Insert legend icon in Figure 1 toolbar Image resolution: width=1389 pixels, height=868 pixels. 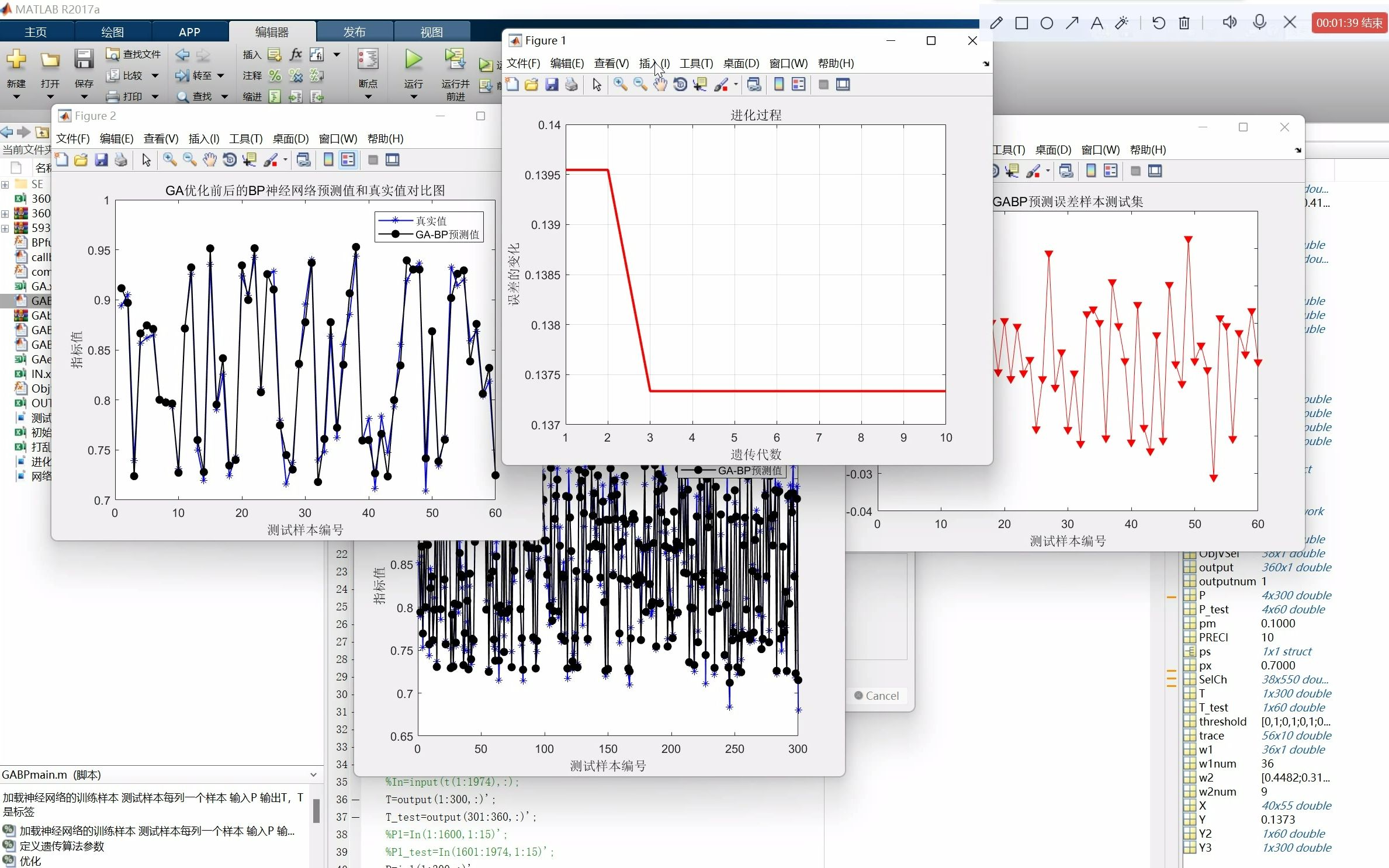[798, 85]
